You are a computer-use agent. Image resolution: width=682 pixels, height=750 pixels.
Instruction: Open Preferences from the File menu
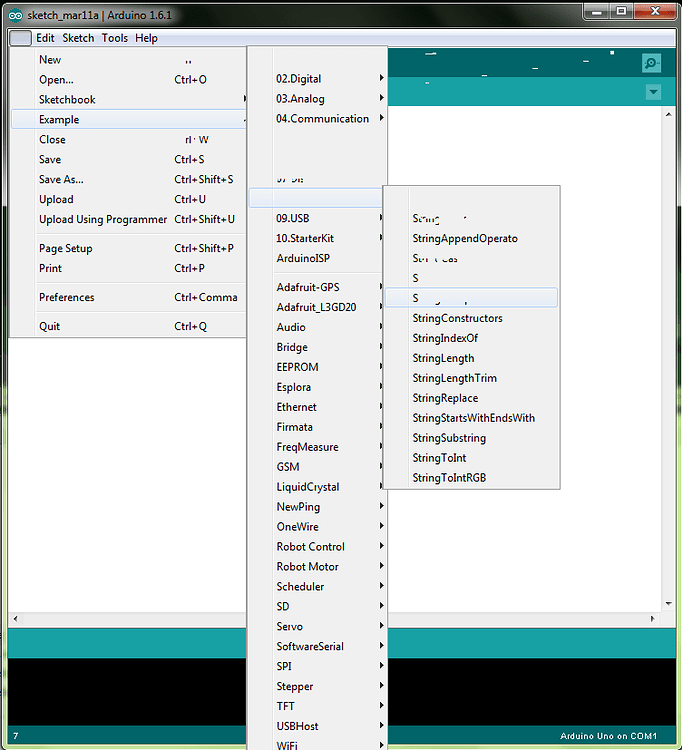128,298
